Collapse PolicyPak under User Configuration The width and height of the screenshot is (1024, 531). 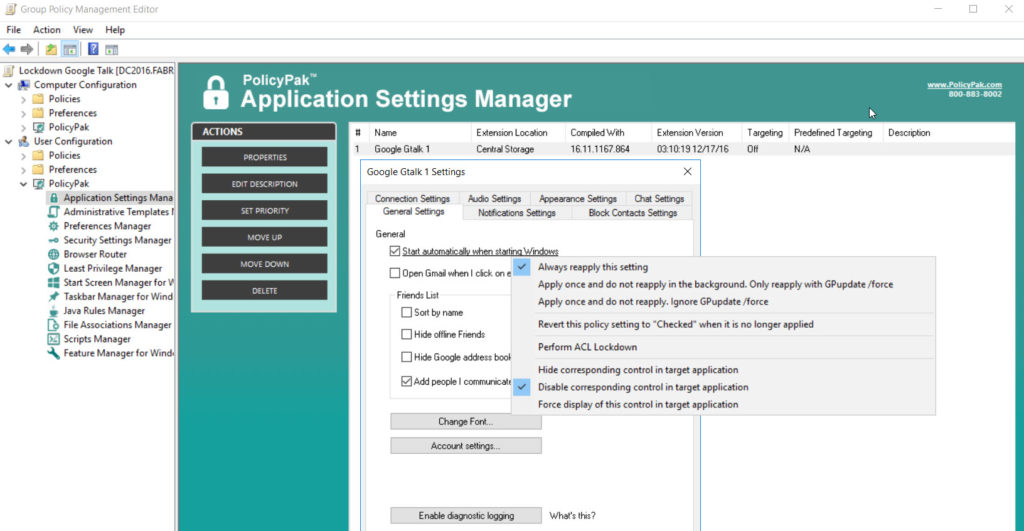24,184
